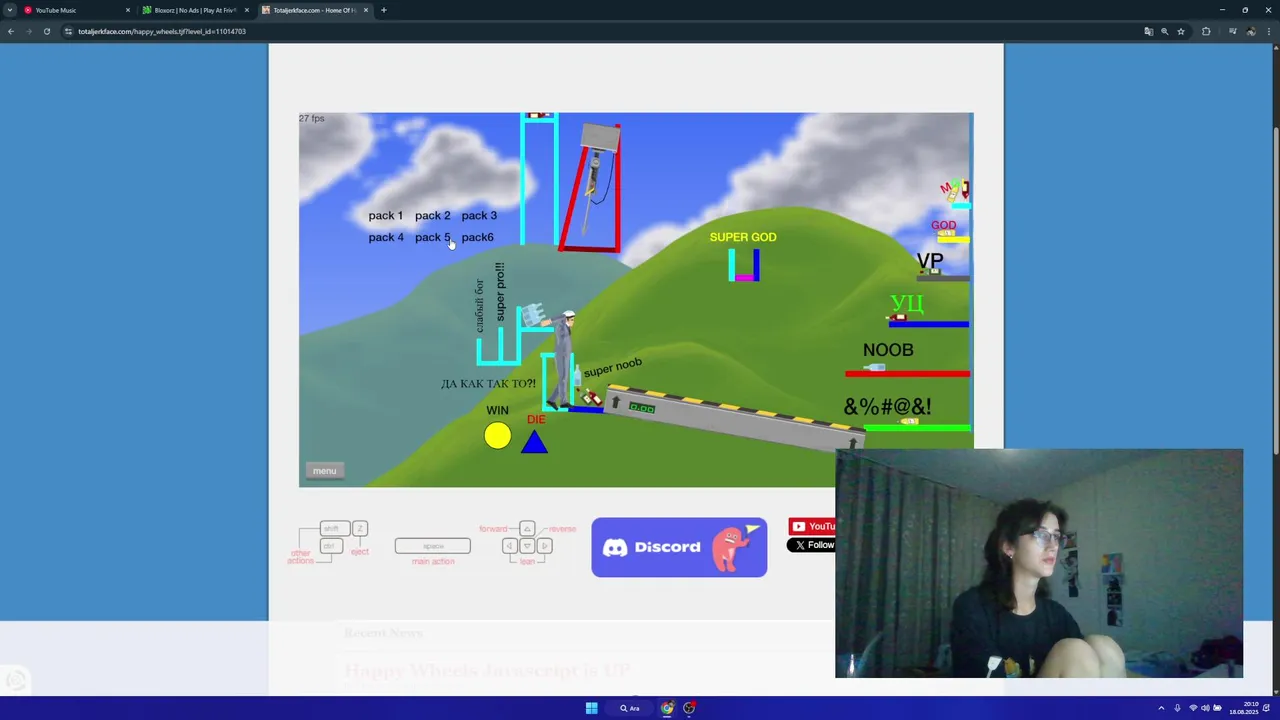Image resolution: width=1280 pixels, height=720 pixels.
Task: Open a new browser tab
Action: 384,10
